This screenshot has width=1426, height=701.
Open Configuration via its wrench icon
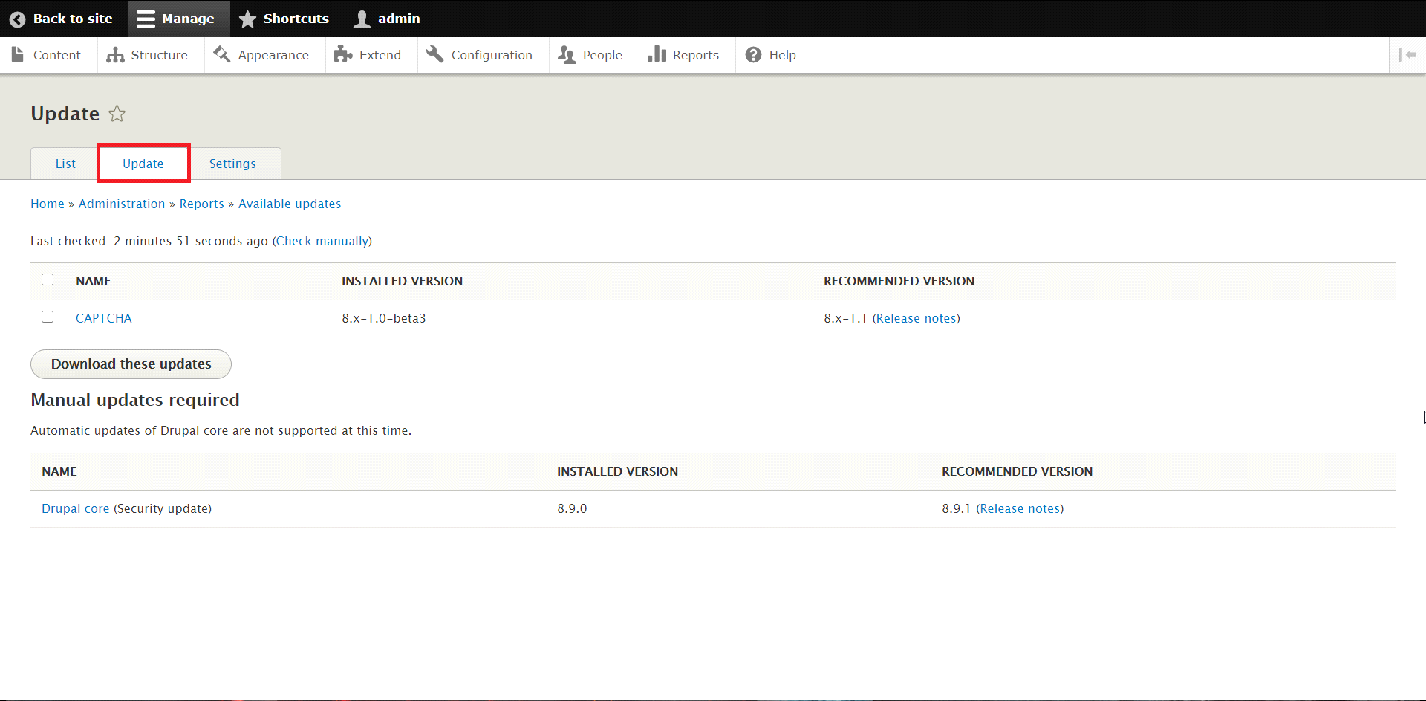pos(435,55)
